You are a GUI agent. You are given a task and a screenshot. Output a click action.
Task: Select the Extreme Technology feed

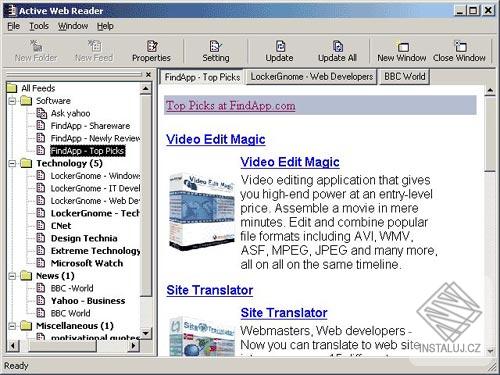(96, 251)
